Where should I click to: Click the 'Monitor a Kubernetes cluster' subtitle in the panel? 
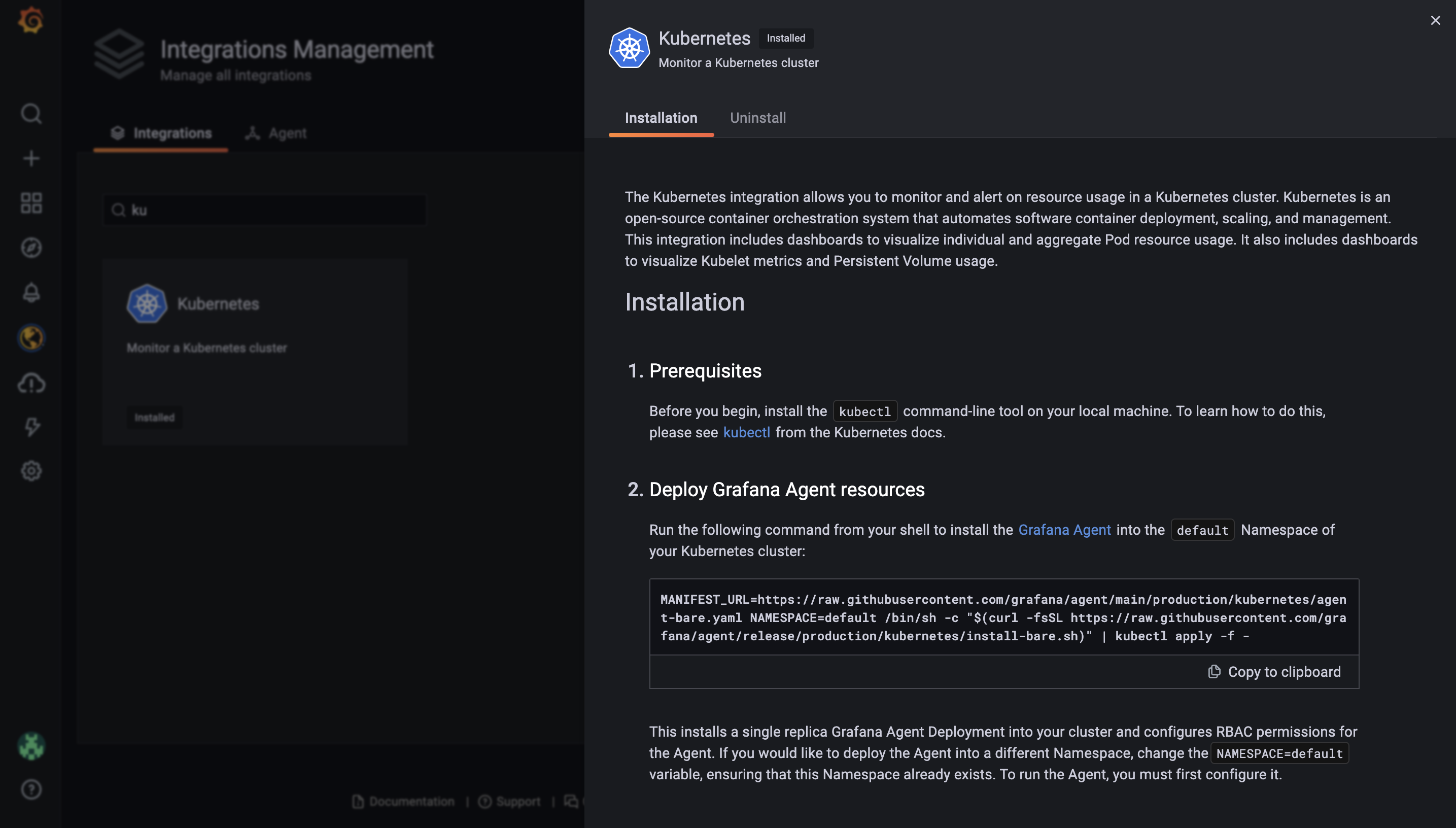tap(739, 62)
